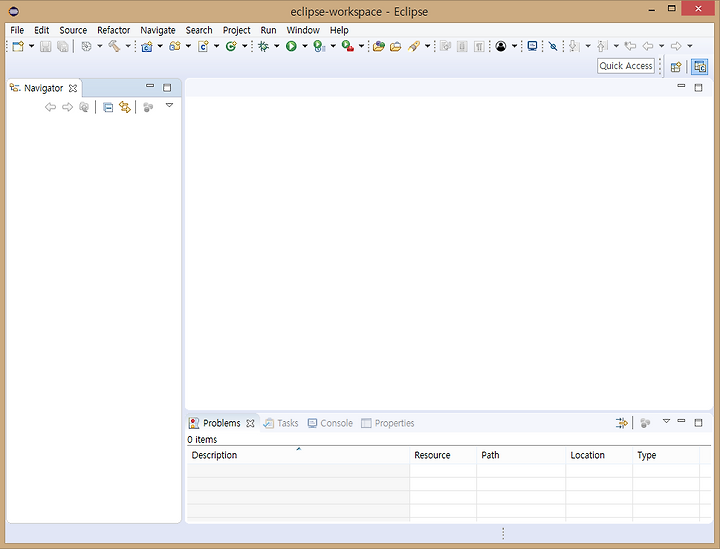The image size is (720, 549).
Task: Sort by the Description column header
Action: 298,455
